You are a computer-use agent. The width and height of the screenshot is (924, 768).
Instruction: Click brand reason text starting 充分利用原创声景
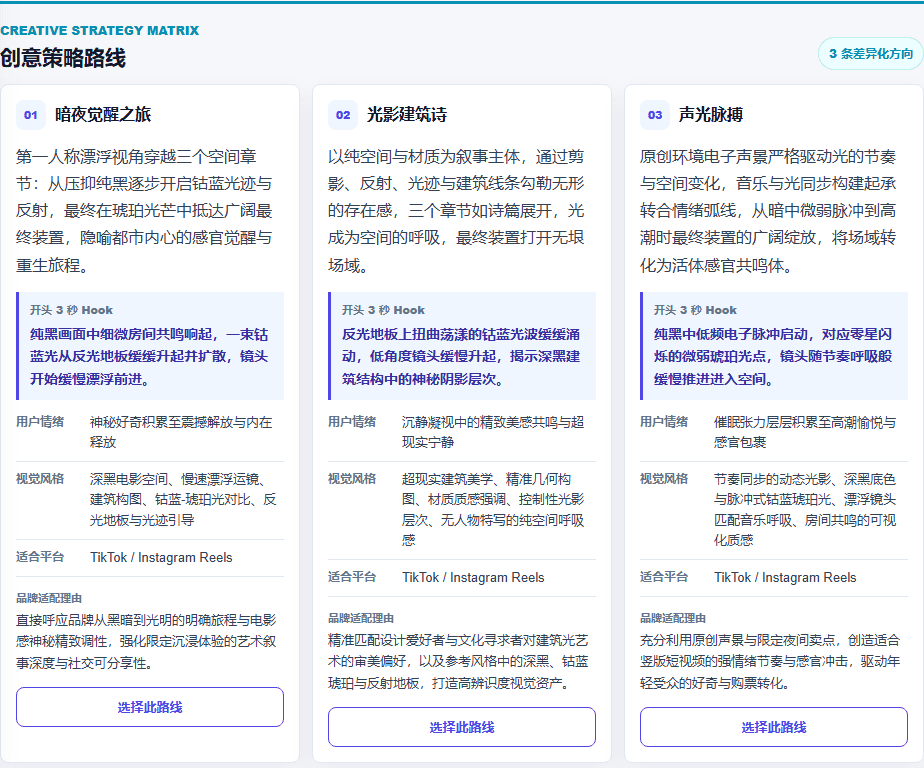770,661
